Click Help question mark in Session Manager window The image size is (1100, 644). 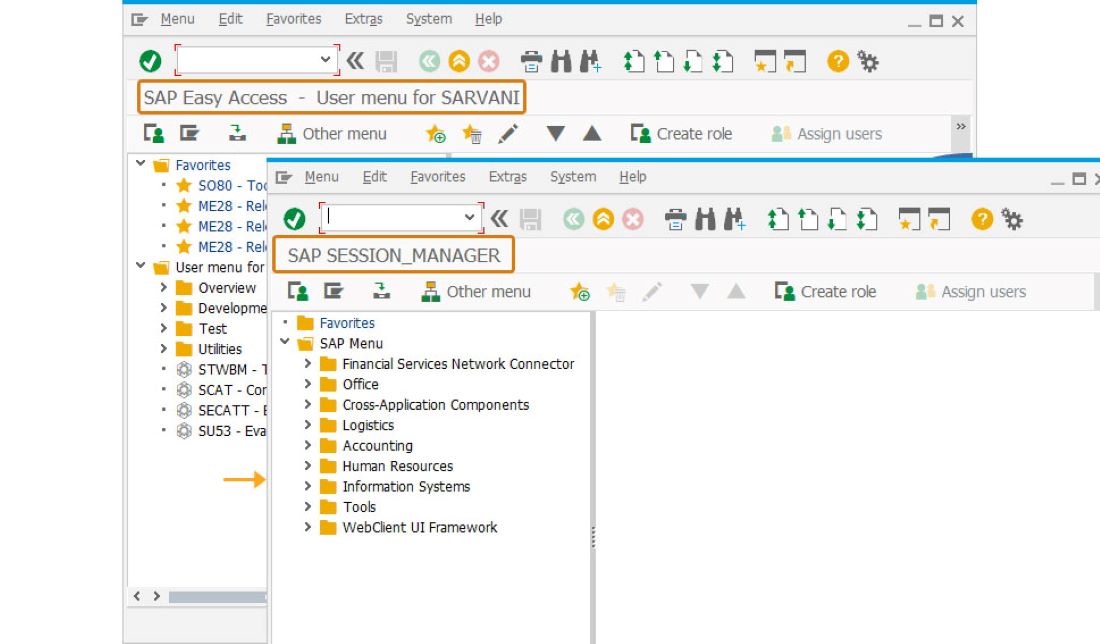(982, 220)
